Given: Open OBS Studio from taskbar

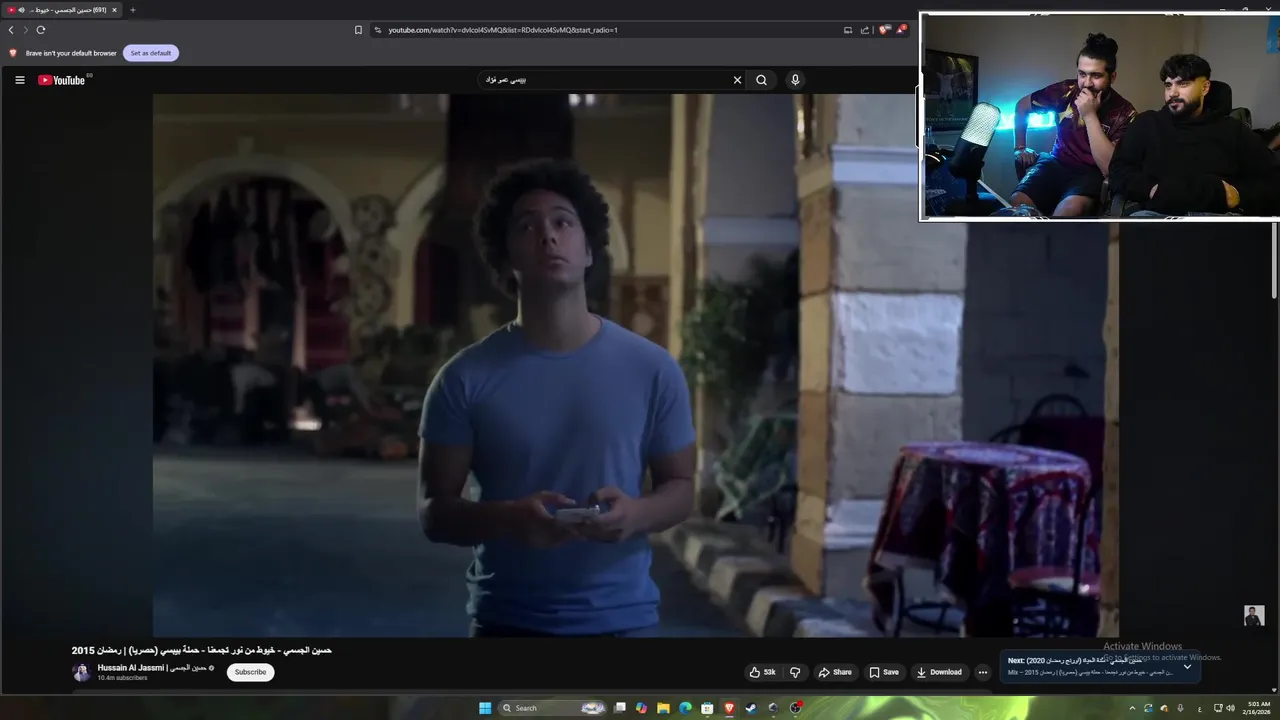Looking at the screenshot, I should (x=795, y=708).
